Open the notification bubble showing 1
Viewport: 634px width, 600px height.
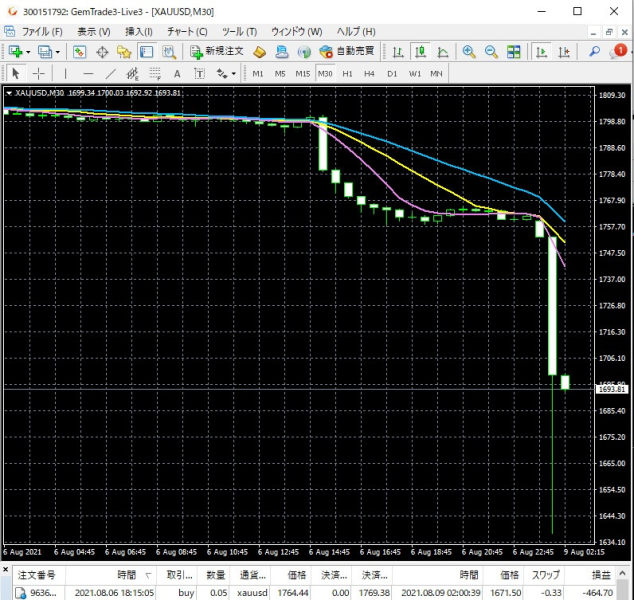point(619,51)
